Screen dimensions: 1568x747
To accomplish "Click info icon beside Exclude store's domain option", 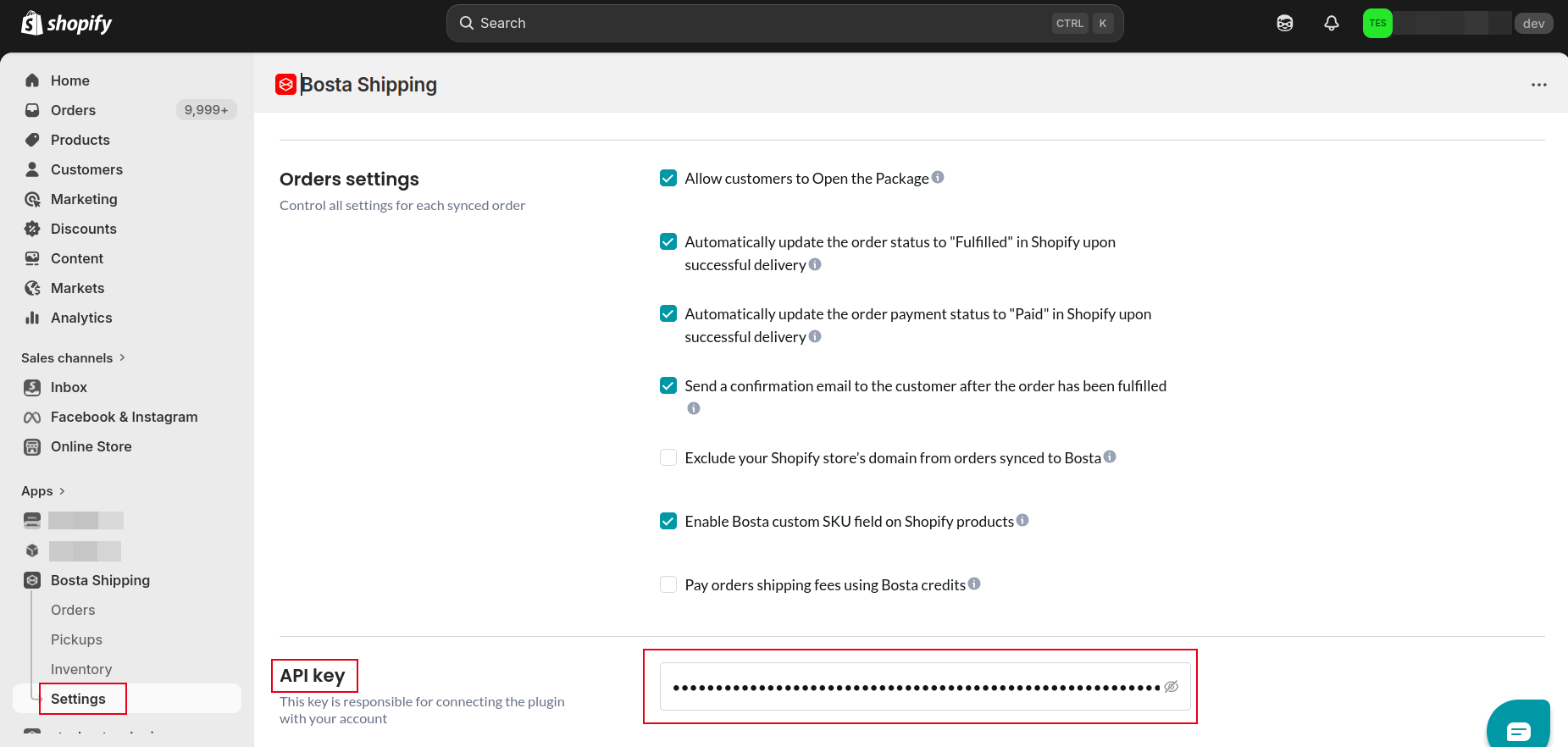I will tap(1110, 456).
